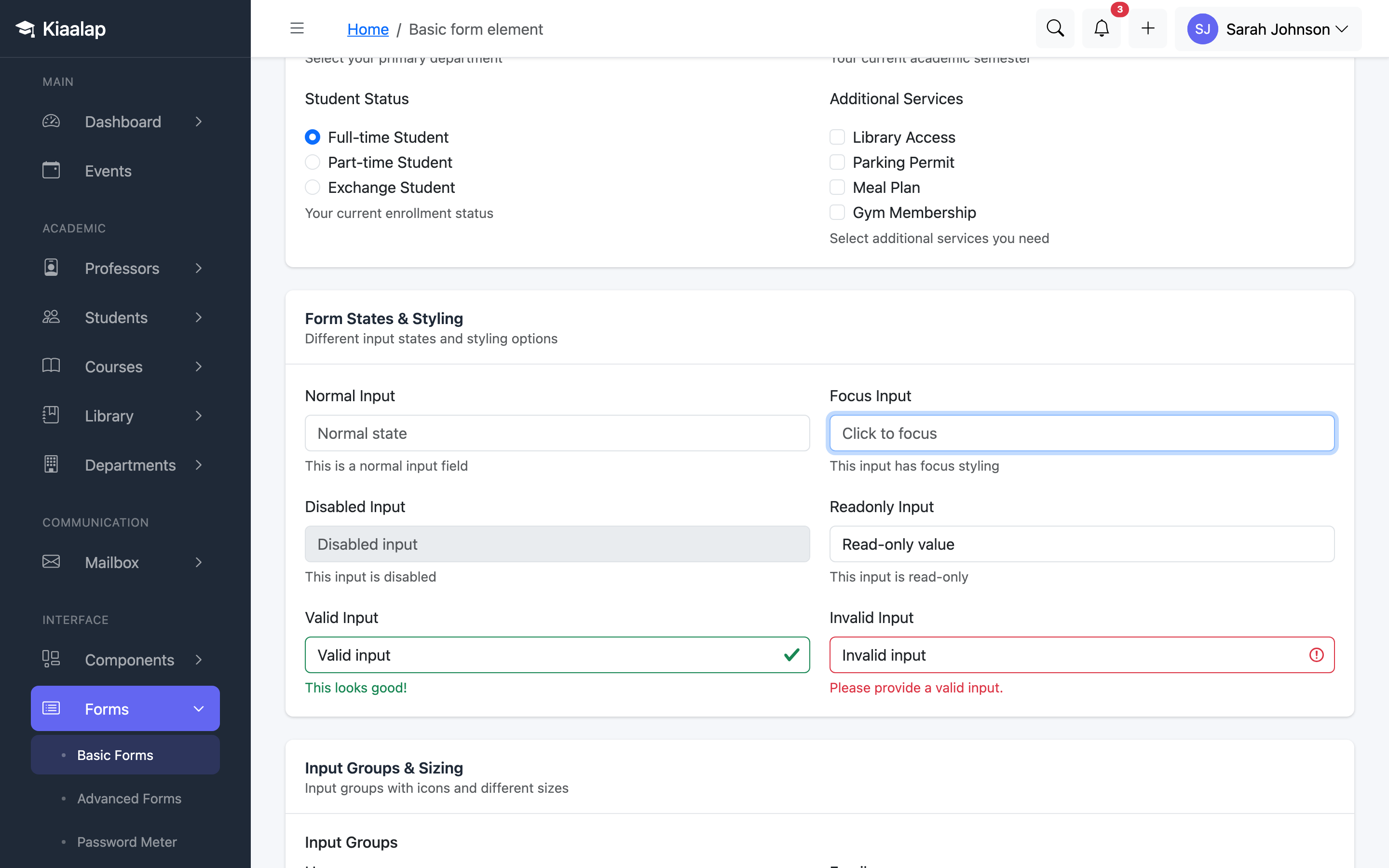Click the plus add icon in header

pos(1147,29)
